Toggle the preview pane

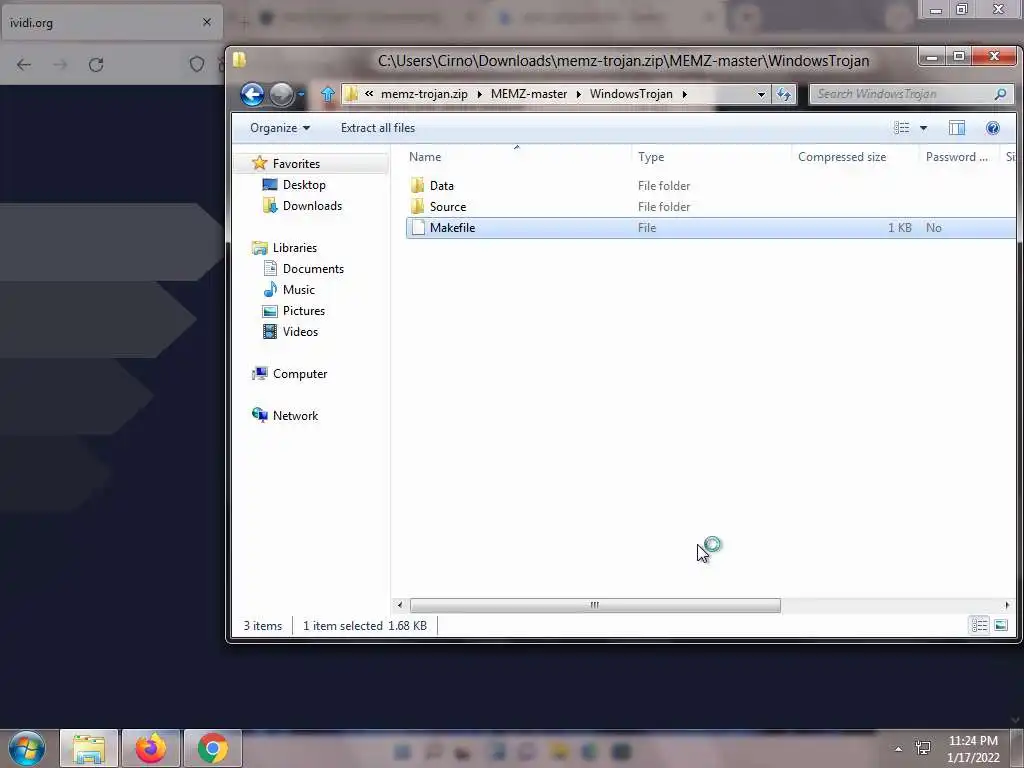point(957,128)
